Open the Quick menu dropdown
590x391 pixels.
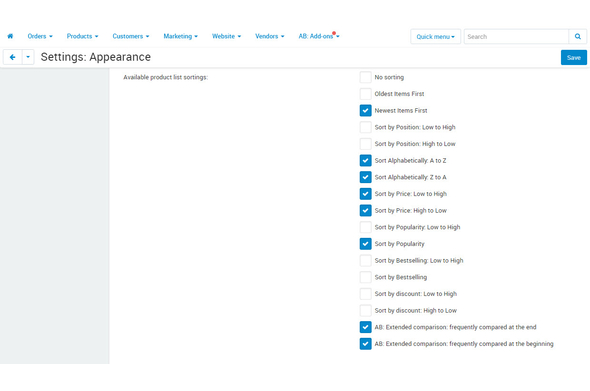435,37
